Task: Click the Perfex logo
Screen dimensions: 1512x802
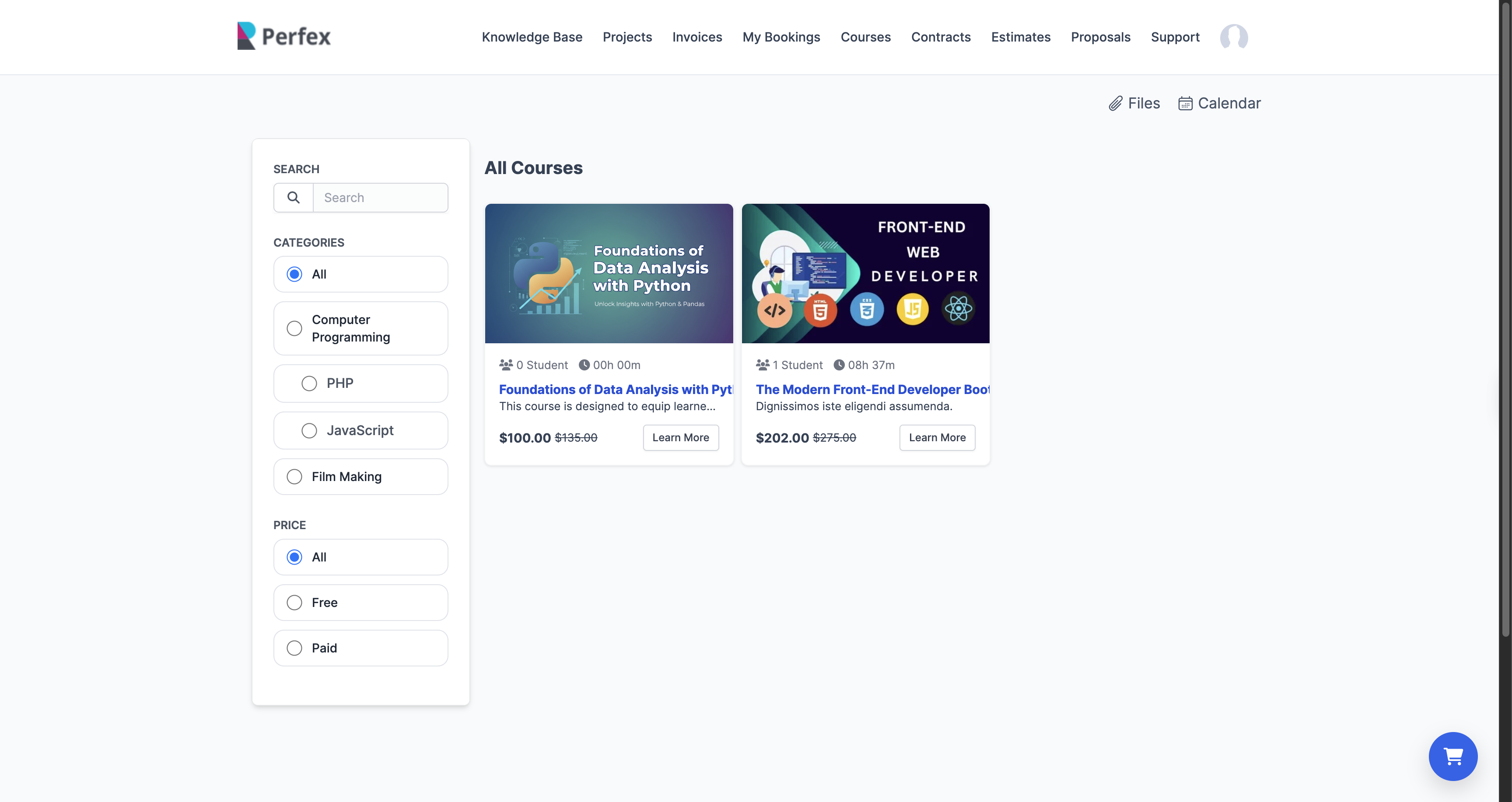Action: (283, 36)
